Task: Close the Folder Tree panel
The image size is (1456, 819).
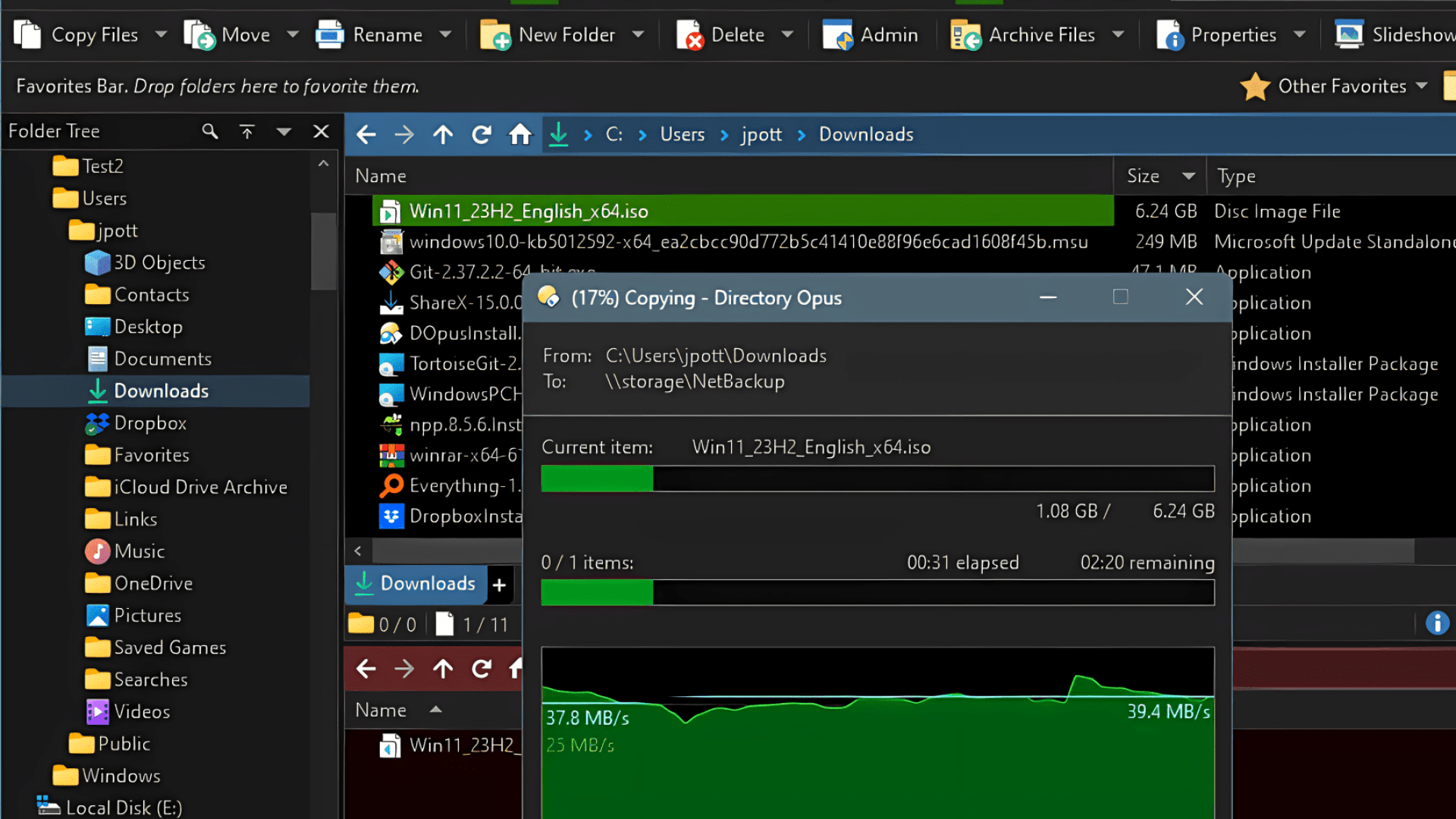Action: pyautogui.click(x=321, y=131)
